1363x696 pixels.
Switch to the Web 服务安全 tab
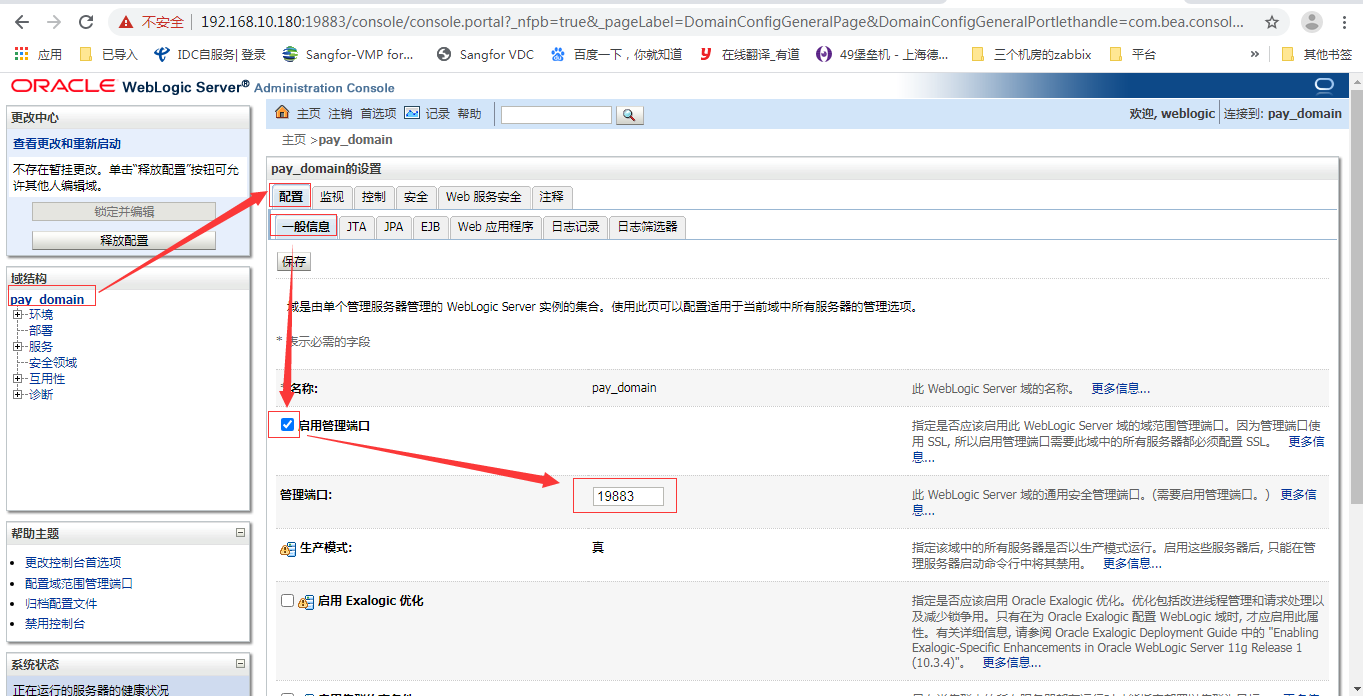[x=484, y=197]
